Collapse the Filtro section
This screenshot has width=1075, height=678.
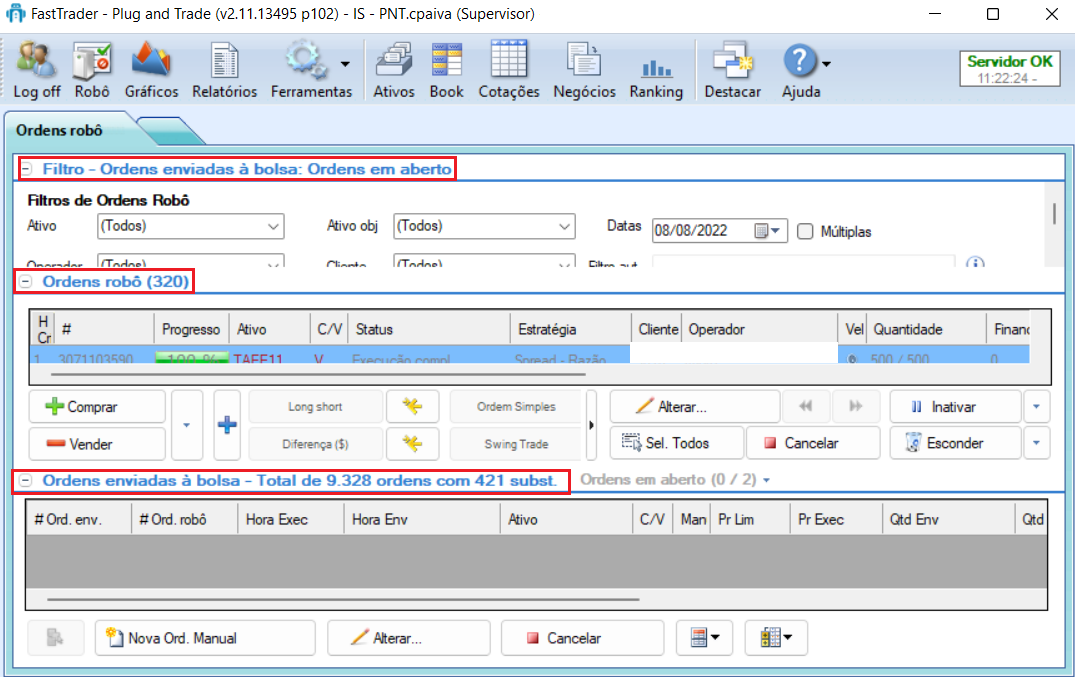click(26, 169)
